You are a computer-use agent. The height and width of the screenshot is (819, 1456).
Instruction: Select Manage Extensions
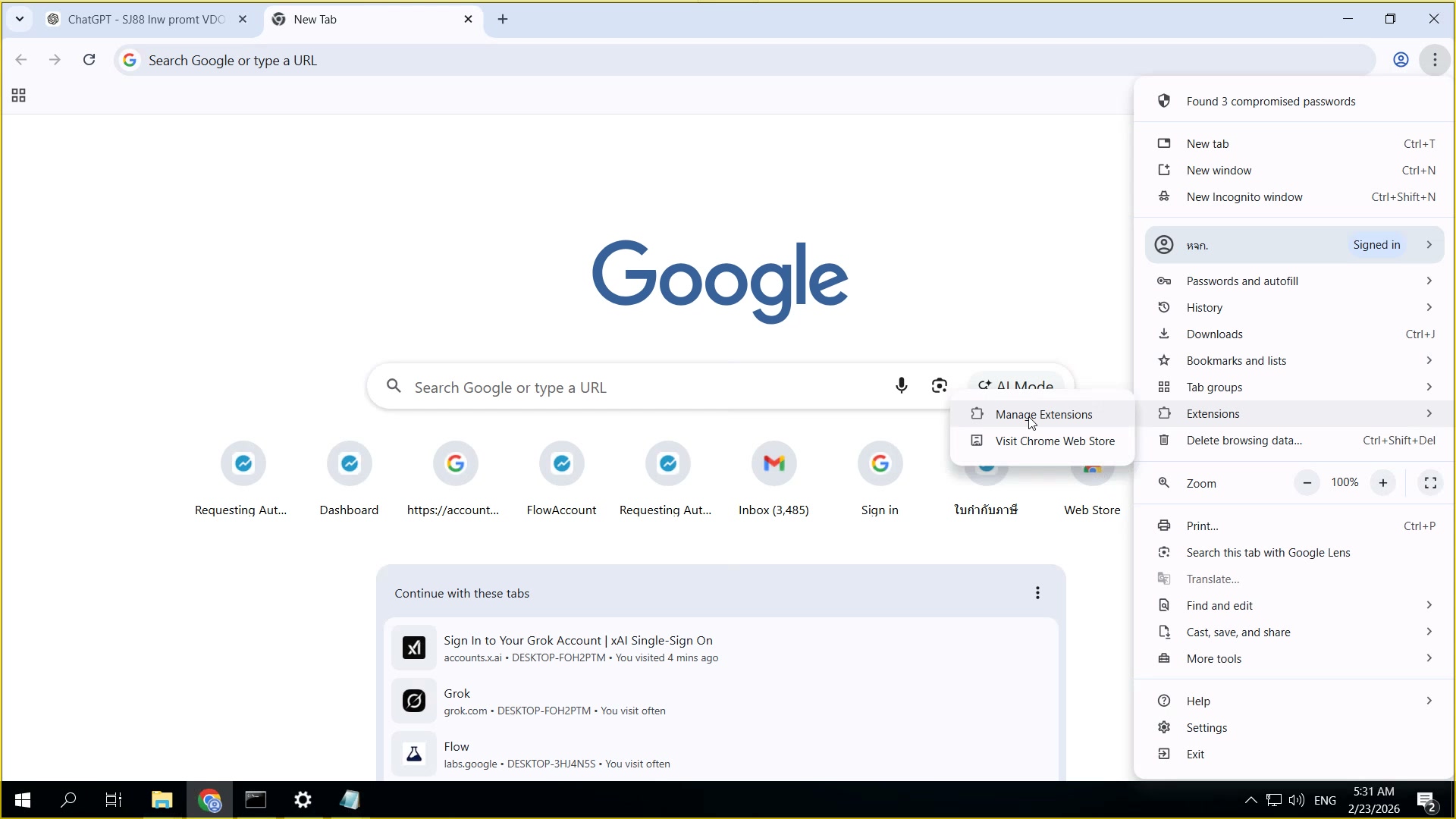tap(1043, 415)
